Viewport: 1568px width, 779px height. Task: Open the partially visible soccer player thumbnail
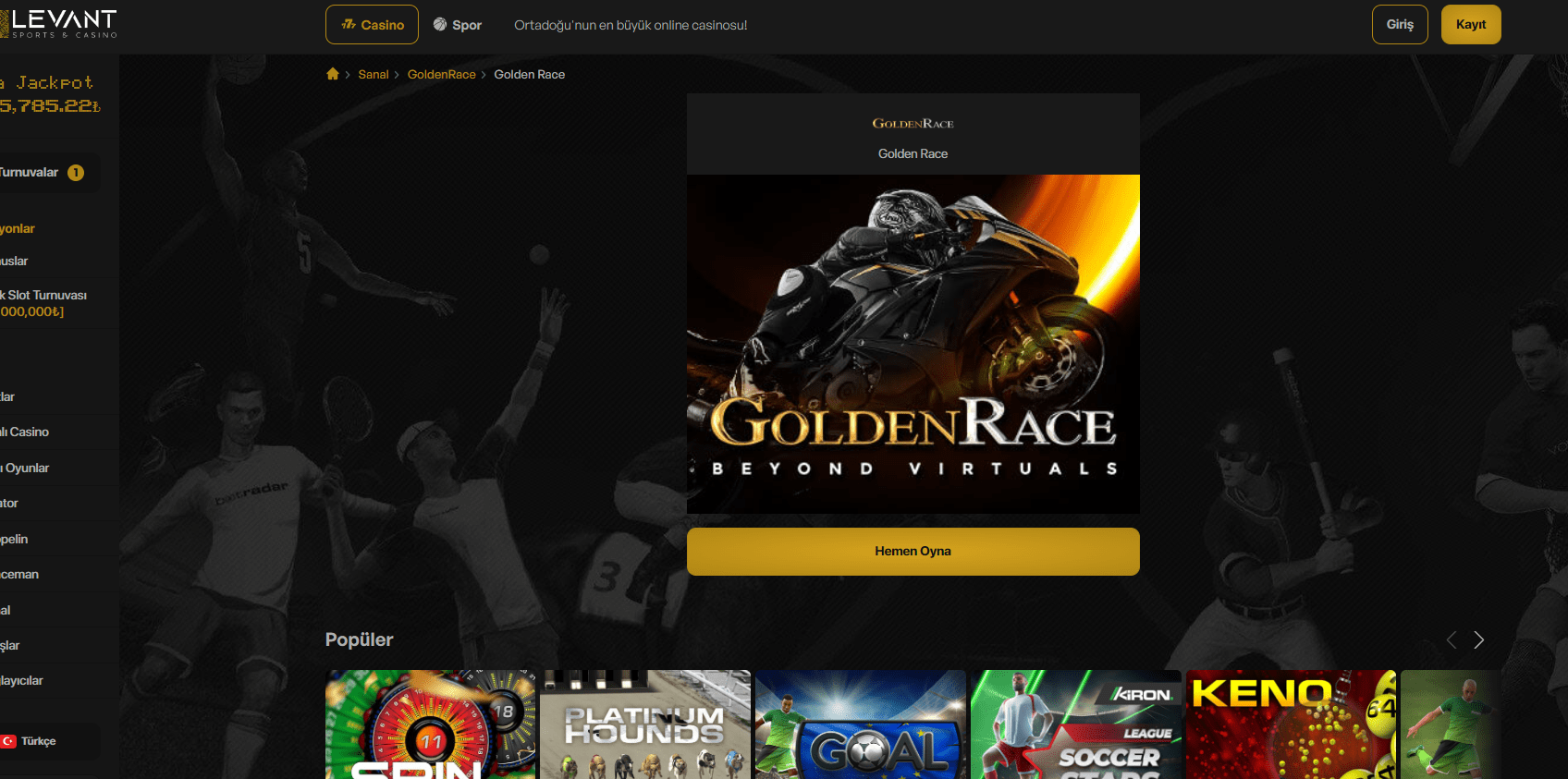[1451, 724]
